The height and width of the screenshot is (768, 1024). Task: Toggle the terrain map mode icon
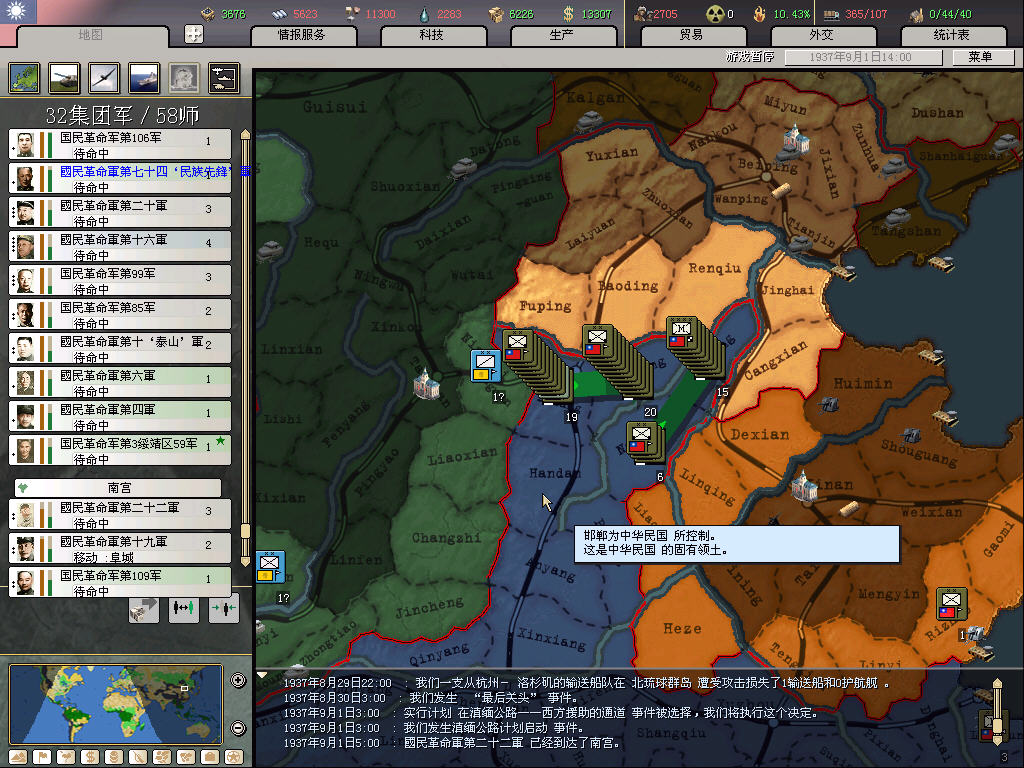pos(19,756)
